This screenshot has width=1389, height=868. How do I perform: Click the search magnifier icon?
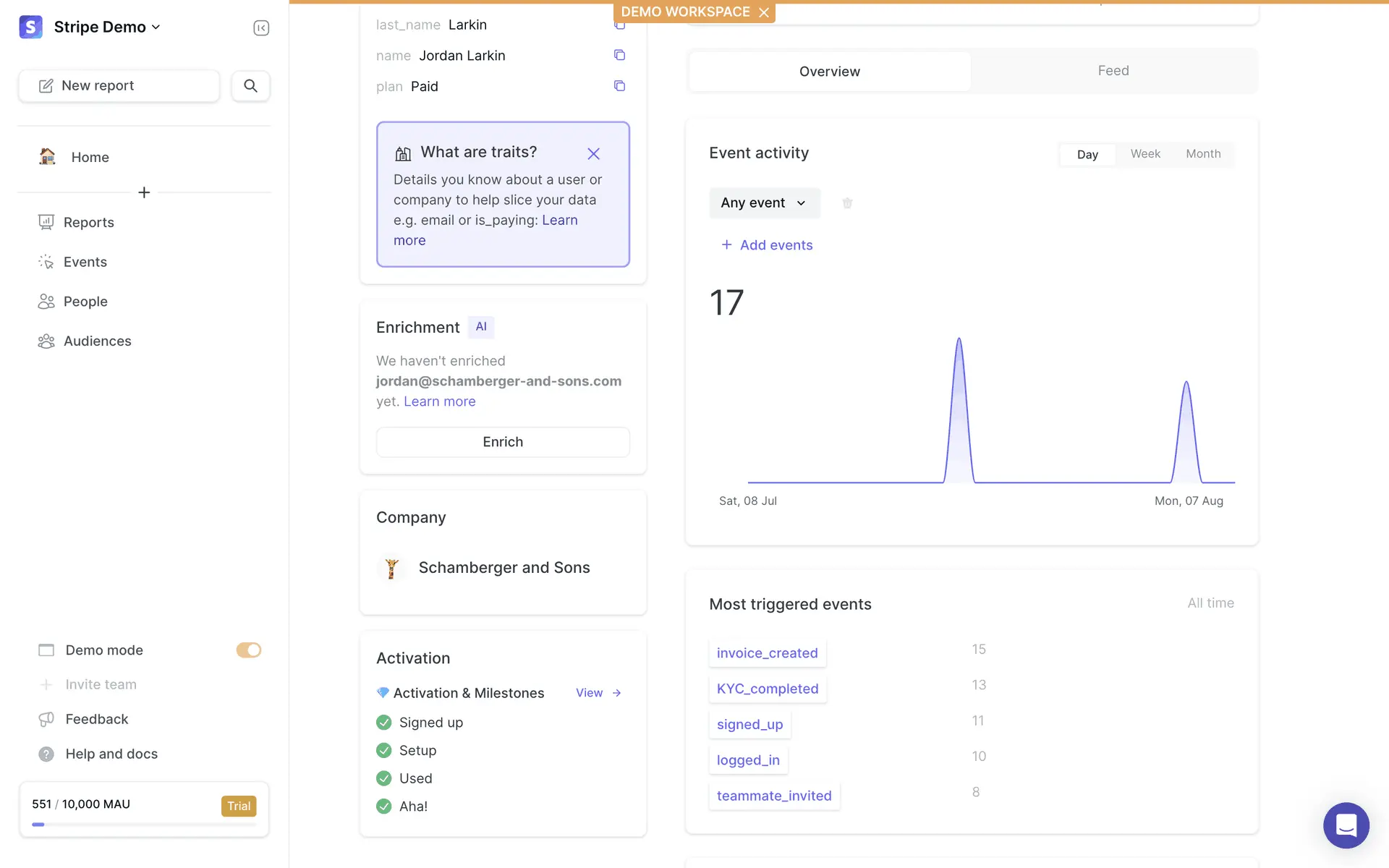250,85
